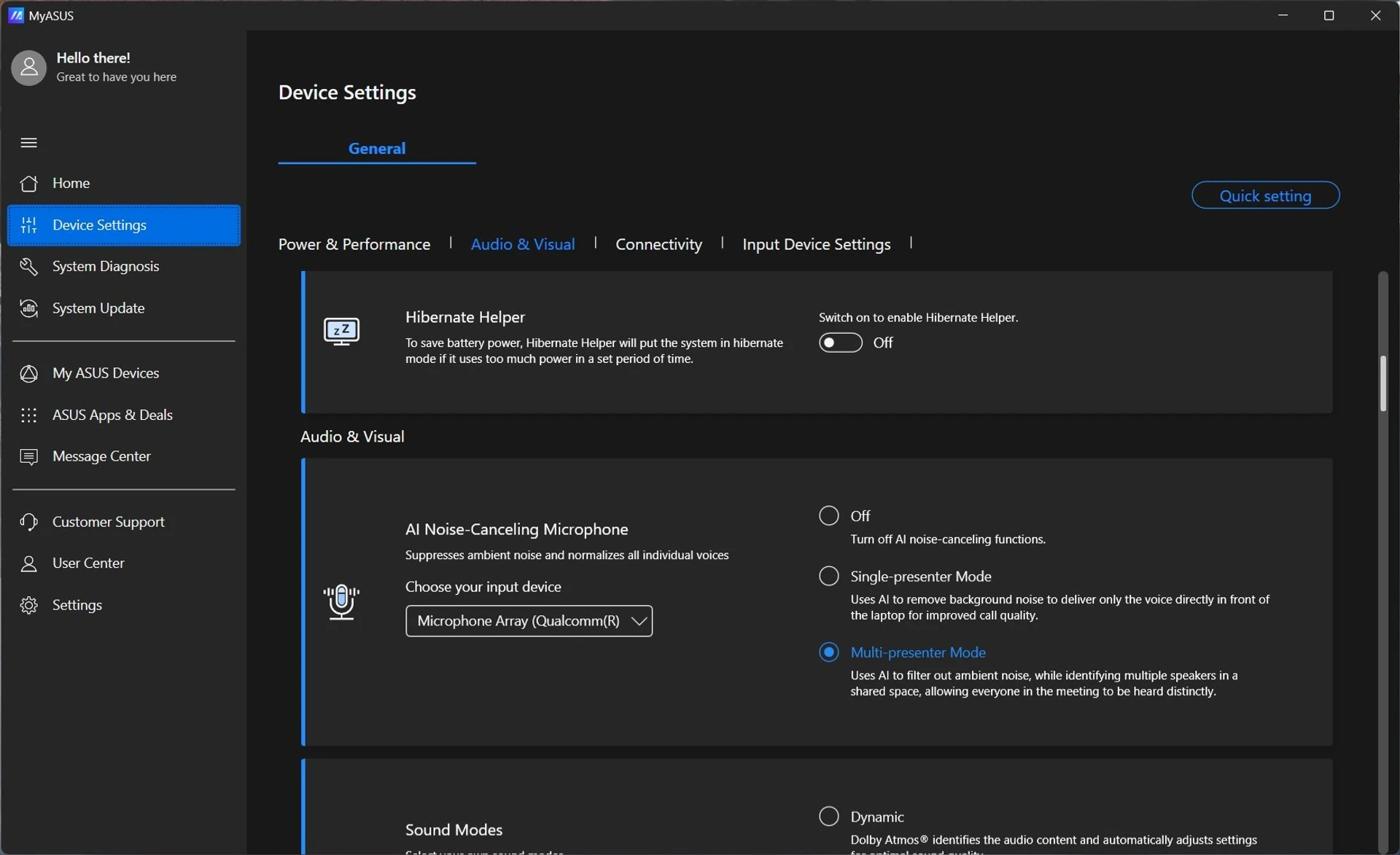This screenshot has height=855, width=1400.
Task: Click the My ASUS Devices icon
Action: 28,373
